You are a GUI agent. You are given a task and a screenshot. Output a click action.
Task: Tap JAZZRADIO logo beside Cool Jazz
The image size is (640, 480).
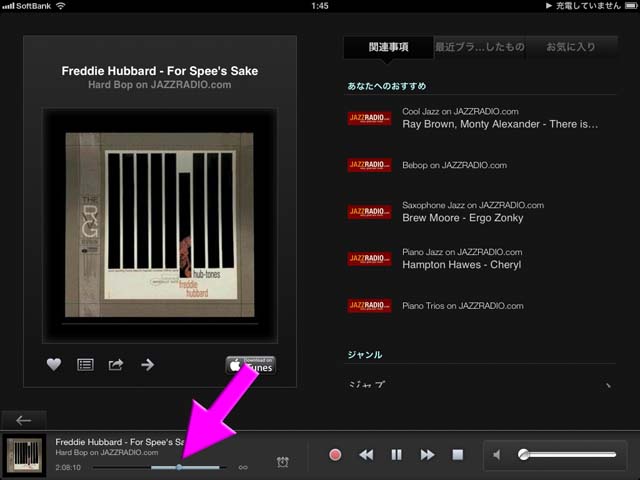(369, 118)
